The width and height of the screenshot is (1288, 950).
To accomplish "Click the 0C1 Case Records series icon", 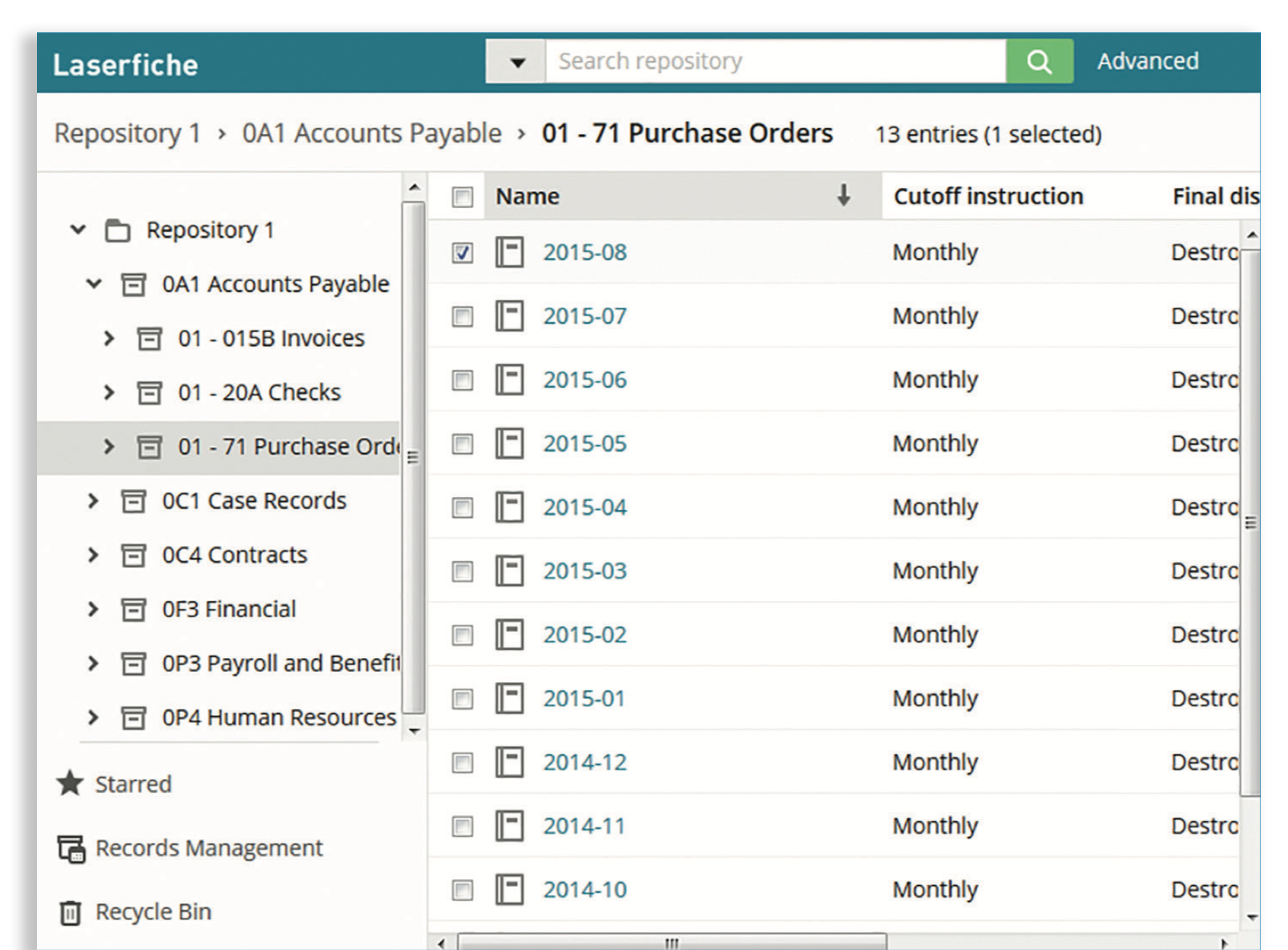I will (133, 502).
